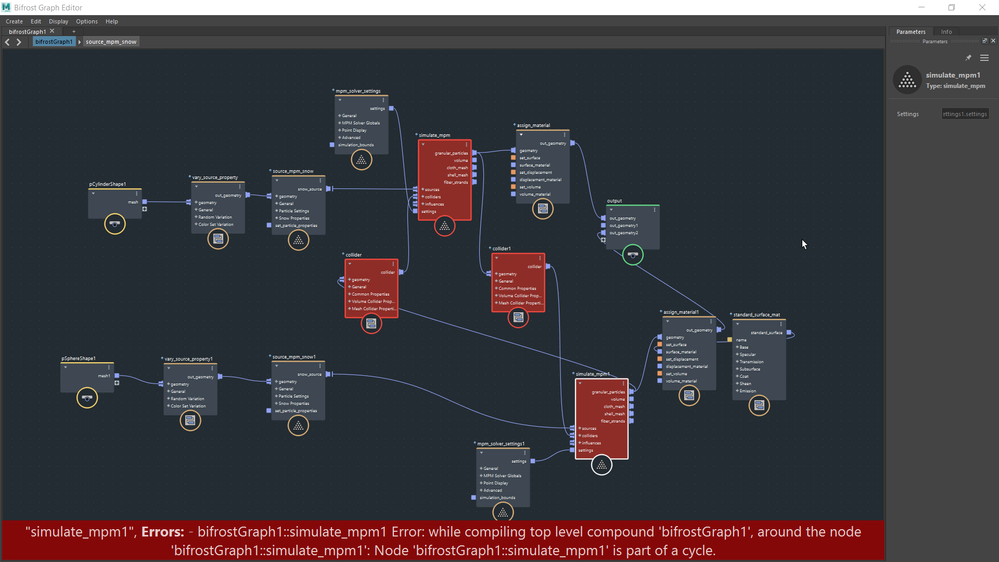The image size is (999, 562).
Task: Click the simulate_mpm1 icon in Parameters
Action: click(x=907, y=80)
